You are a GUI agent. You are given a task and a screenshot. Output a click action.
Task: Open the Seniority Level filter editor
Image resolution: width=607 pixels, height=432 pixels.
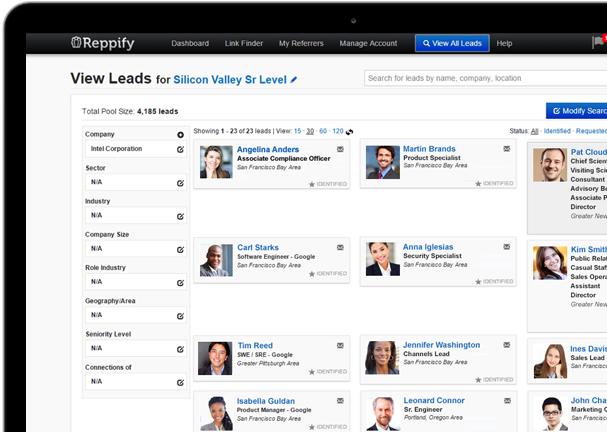click(180, 349)
